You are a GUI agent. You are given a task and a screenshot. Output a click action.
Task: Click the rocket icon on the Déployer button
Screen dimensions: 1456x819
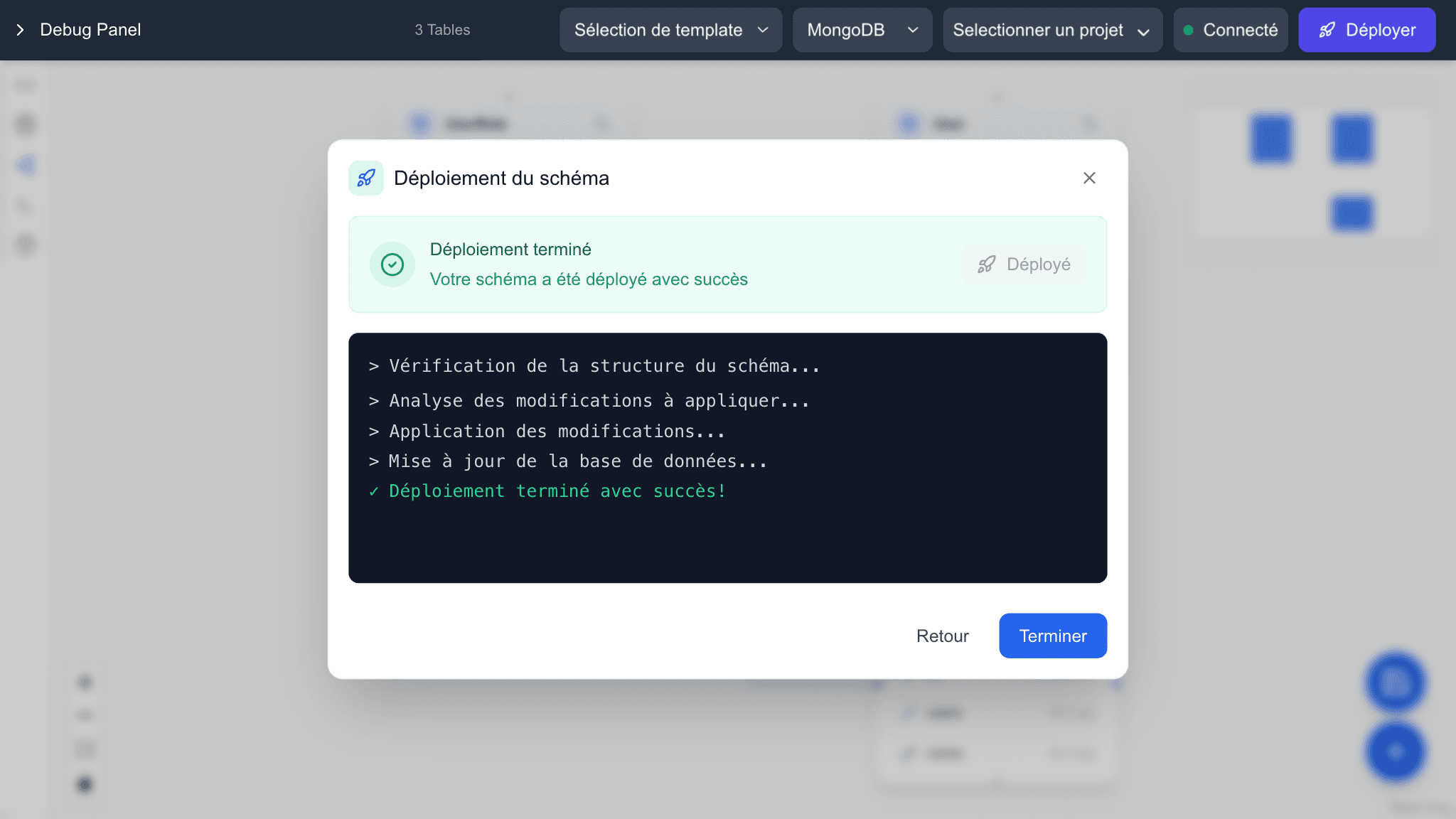tap(1327, 30)
